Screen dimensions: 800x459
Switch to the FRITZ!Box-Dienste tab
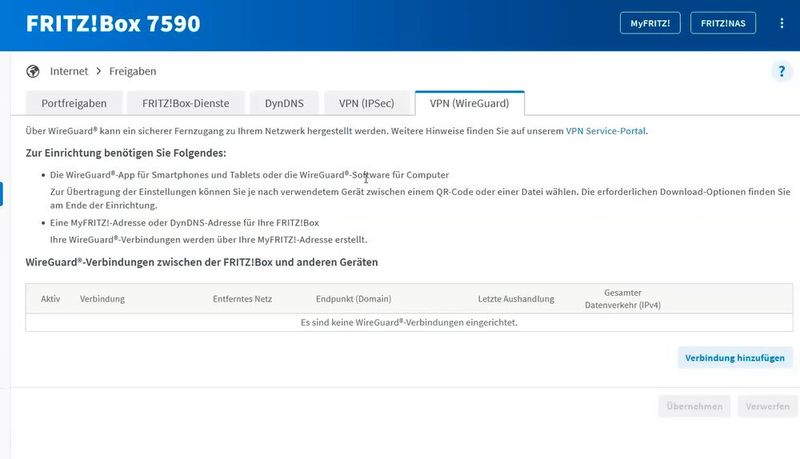(186, 104)
